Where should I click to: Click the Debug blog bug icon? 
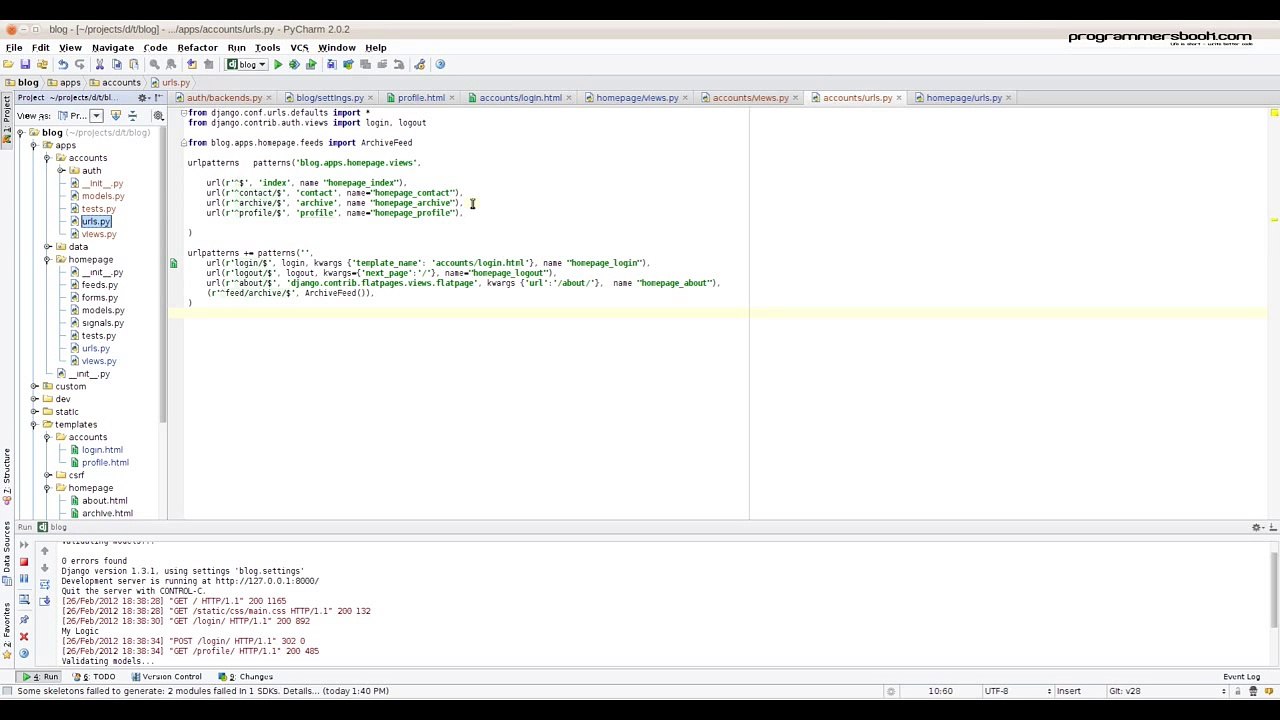click(294, 65)
